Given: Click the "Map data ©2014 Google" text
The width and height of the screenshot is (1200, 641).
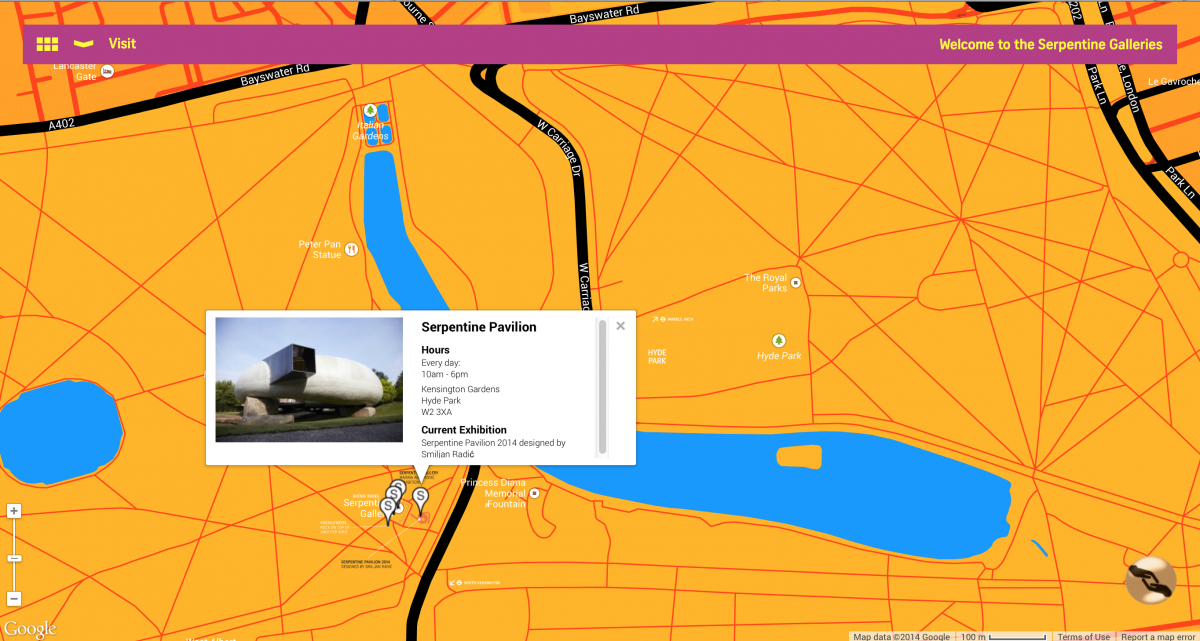Looking at the screenshot, I should [902, 636].
